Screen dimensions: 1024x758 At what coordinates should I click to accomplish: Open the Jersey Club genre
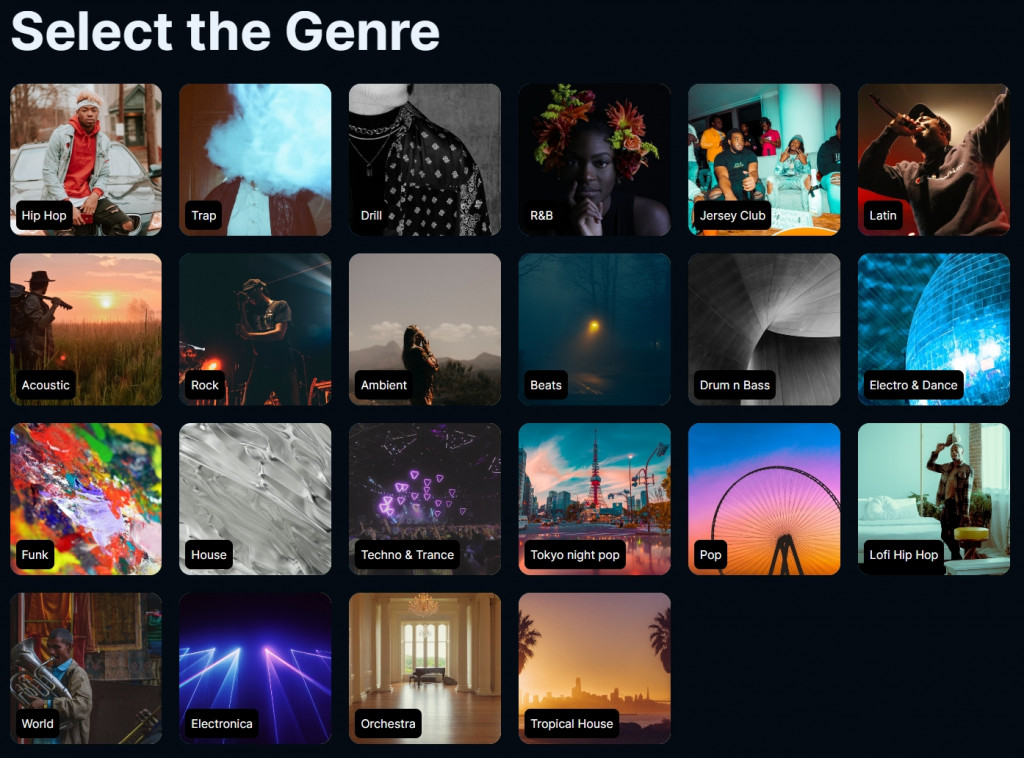(764, 159)
